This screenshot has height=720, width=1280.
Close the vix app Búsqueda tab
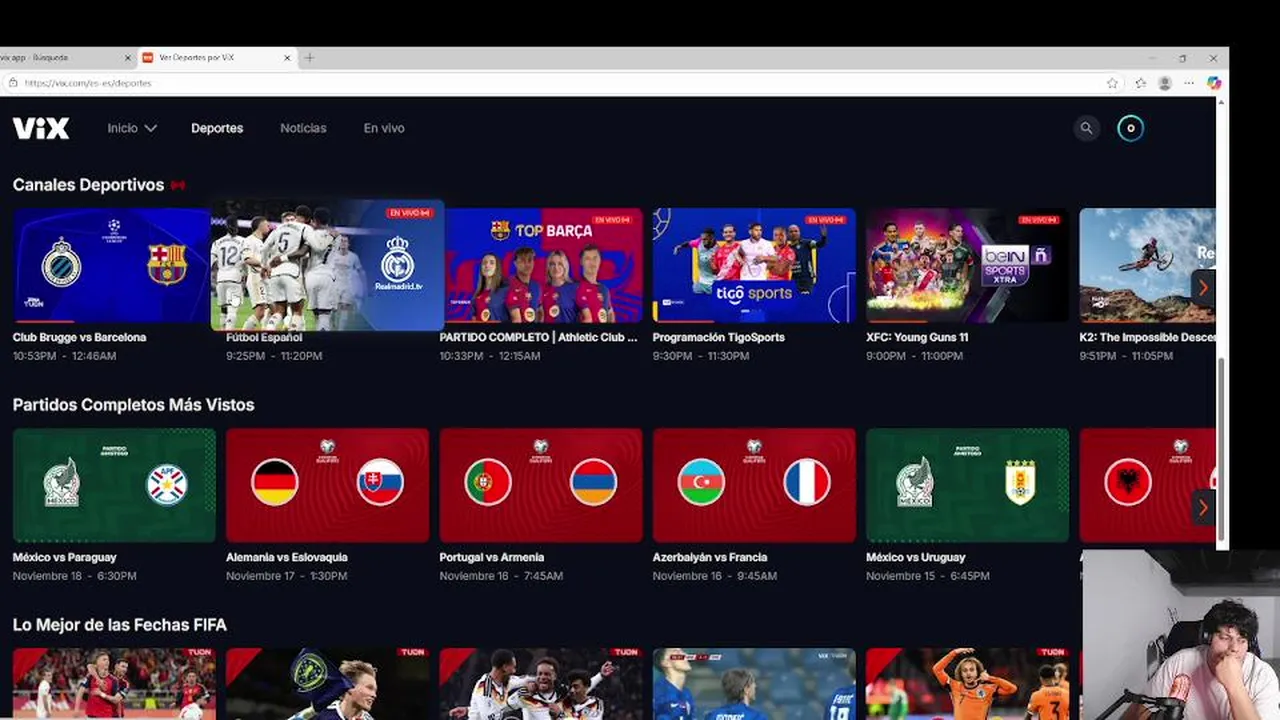[127, 58]
